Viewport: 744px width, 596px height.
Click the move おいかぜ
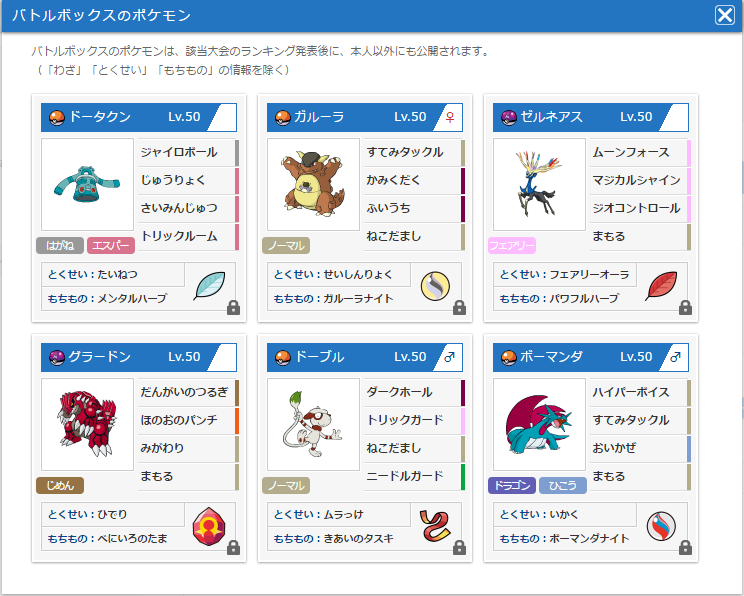(640, 448)
